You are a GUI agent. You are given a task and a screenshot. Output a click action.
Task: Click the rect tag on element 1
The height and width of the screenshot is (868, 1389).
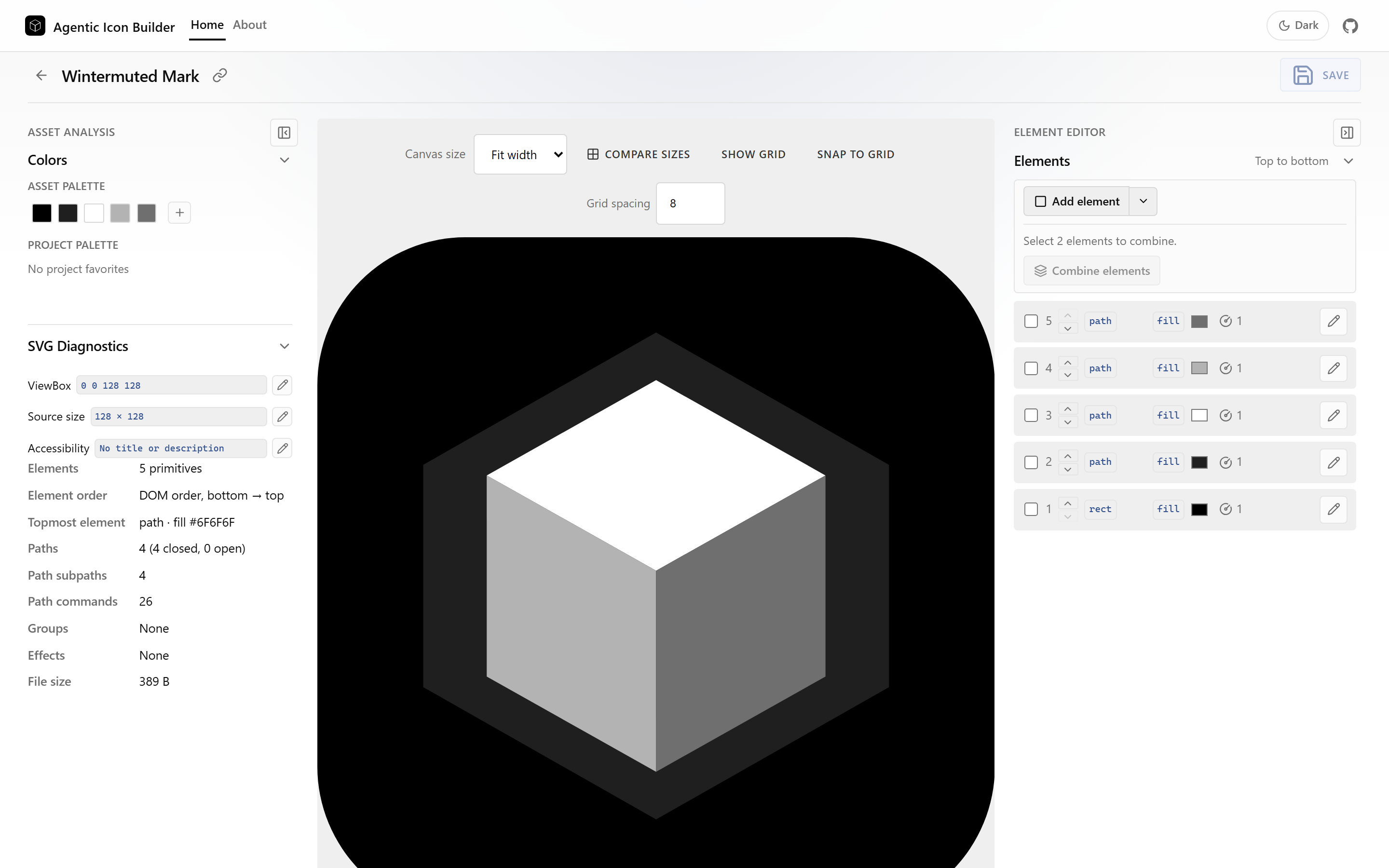tap(1100, 509)
